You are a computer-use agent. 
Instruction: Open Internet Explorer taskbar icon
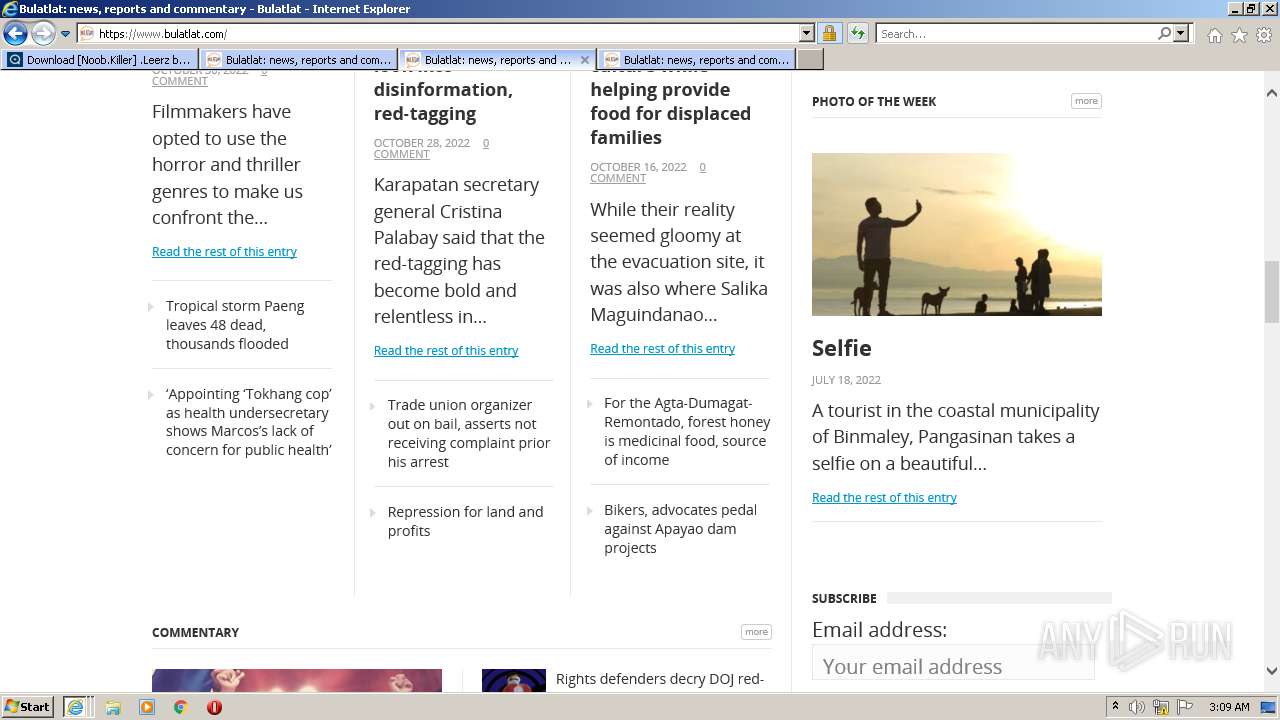tap(76, 707)
